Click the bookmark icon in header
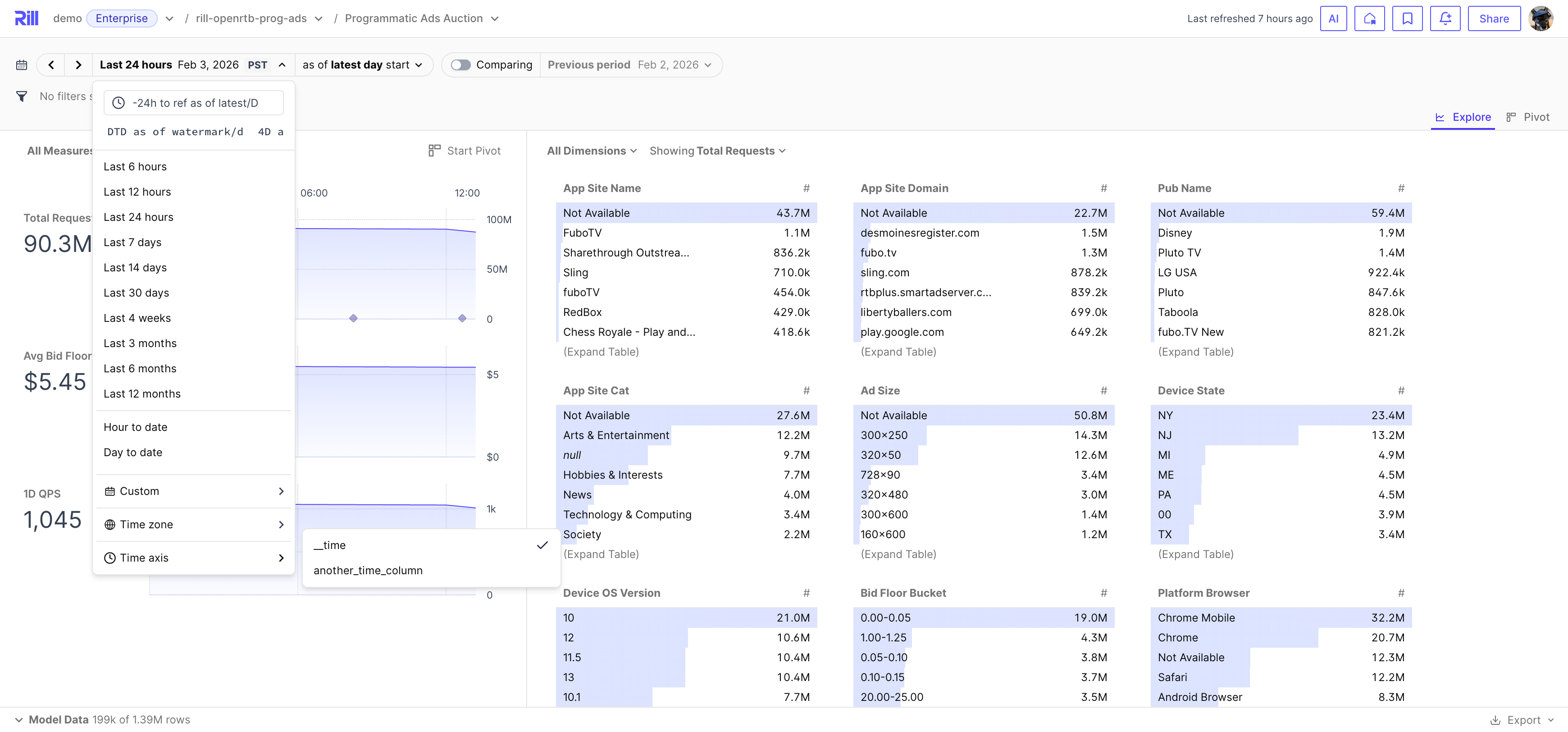The height and width of the screenshot is (732, 1568). 1407,18
